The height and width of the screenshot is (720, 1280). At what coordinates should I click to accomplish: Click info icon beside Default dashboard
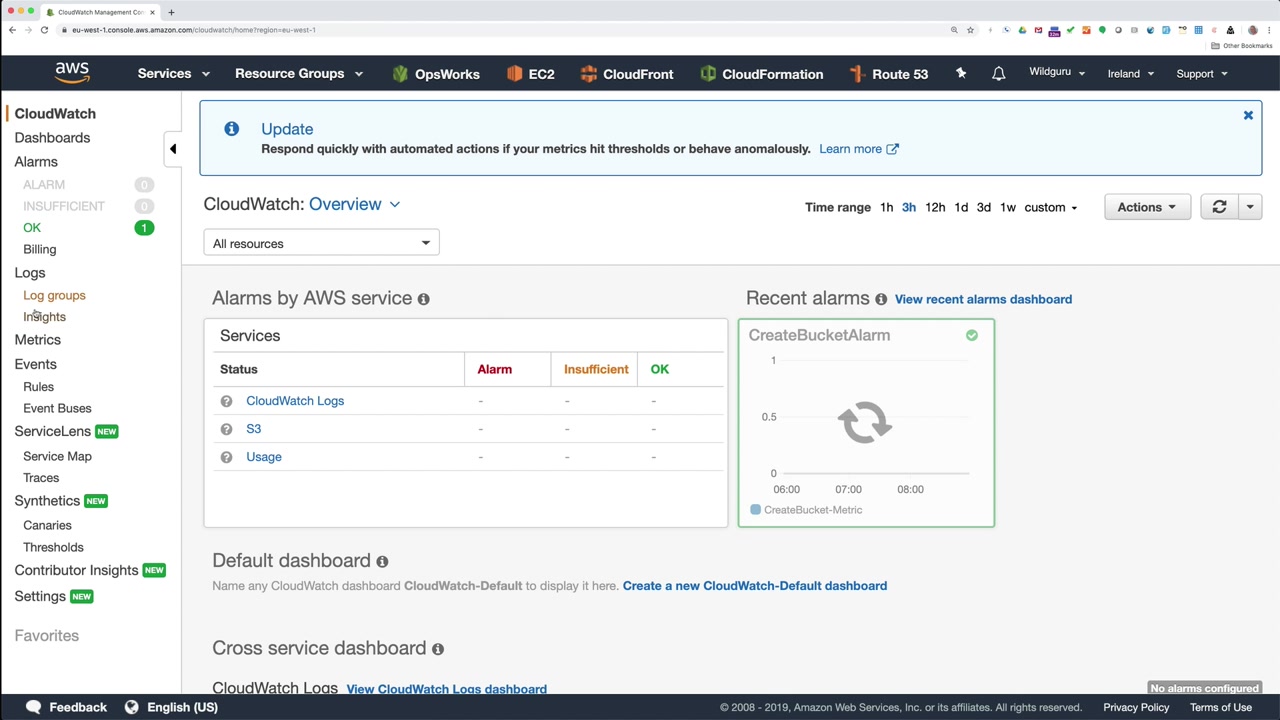382,562
